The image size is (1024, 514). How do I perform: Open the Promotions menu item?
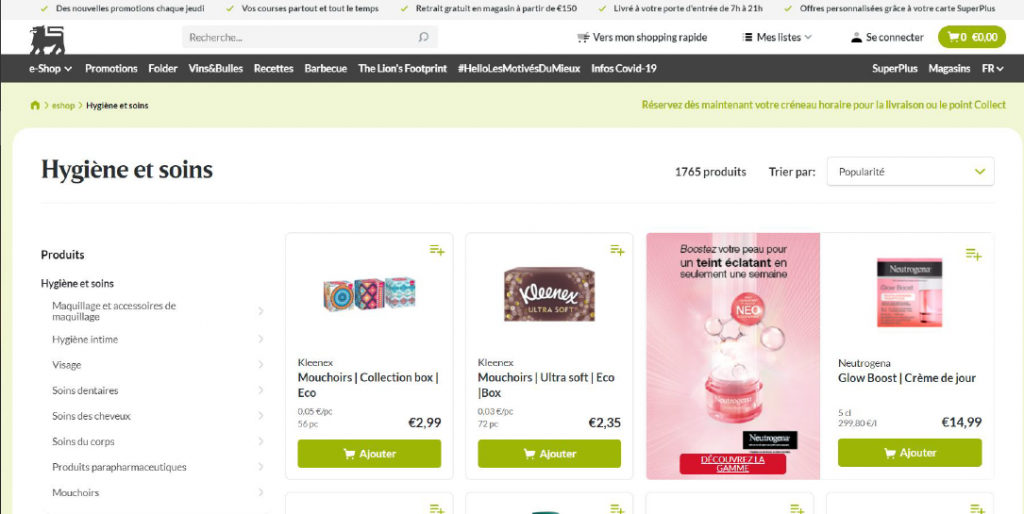(x=111, y=69)
